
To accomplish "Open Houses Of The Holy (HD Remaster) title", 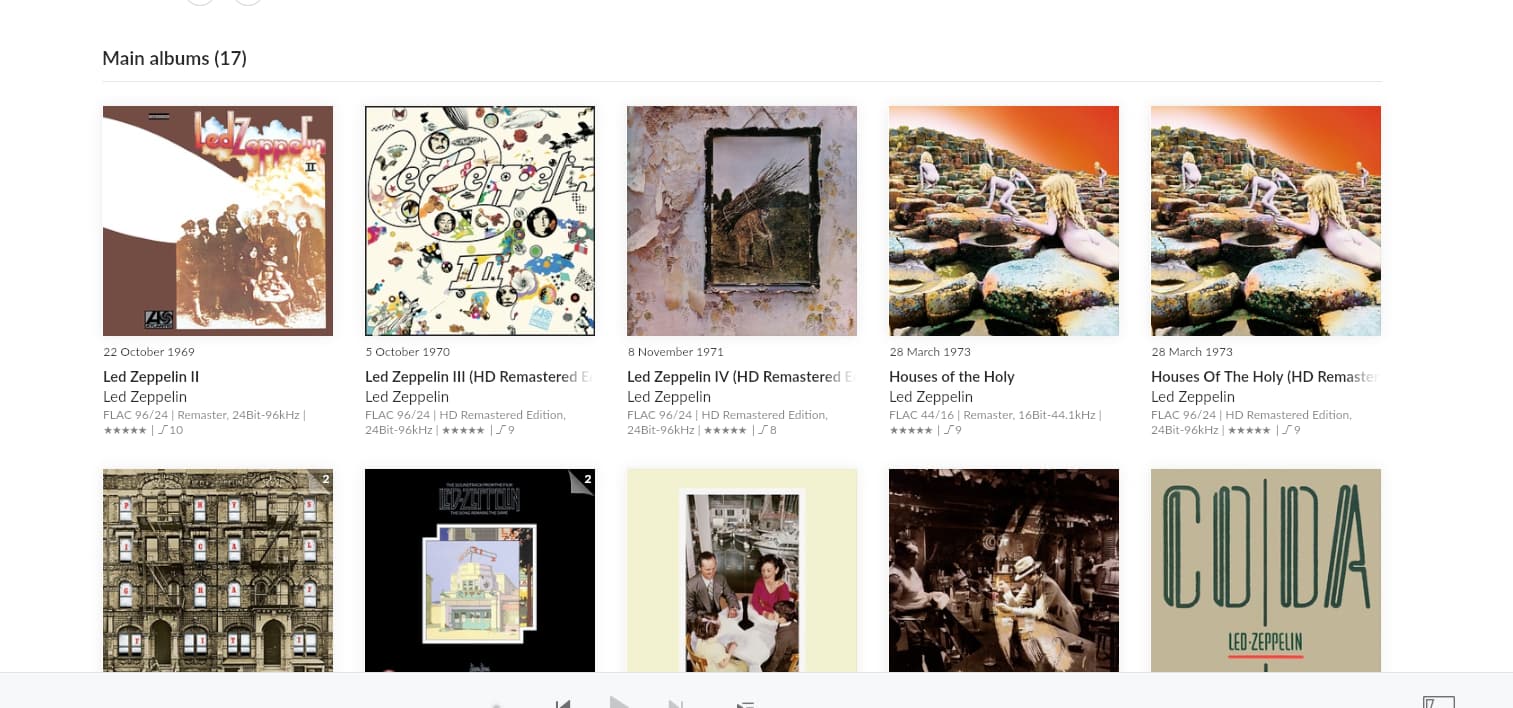I will (x=1266, y=377).
